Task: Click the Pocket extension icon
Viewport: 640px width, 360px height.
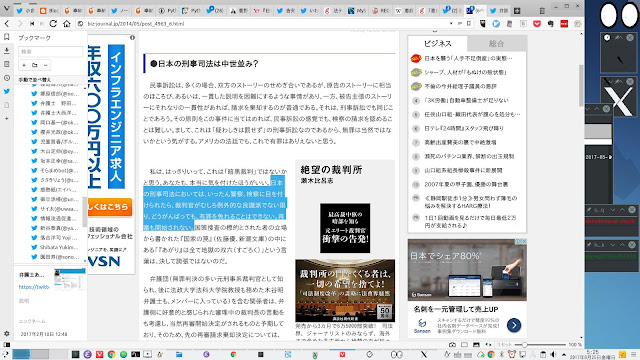Action: [537, 24]
